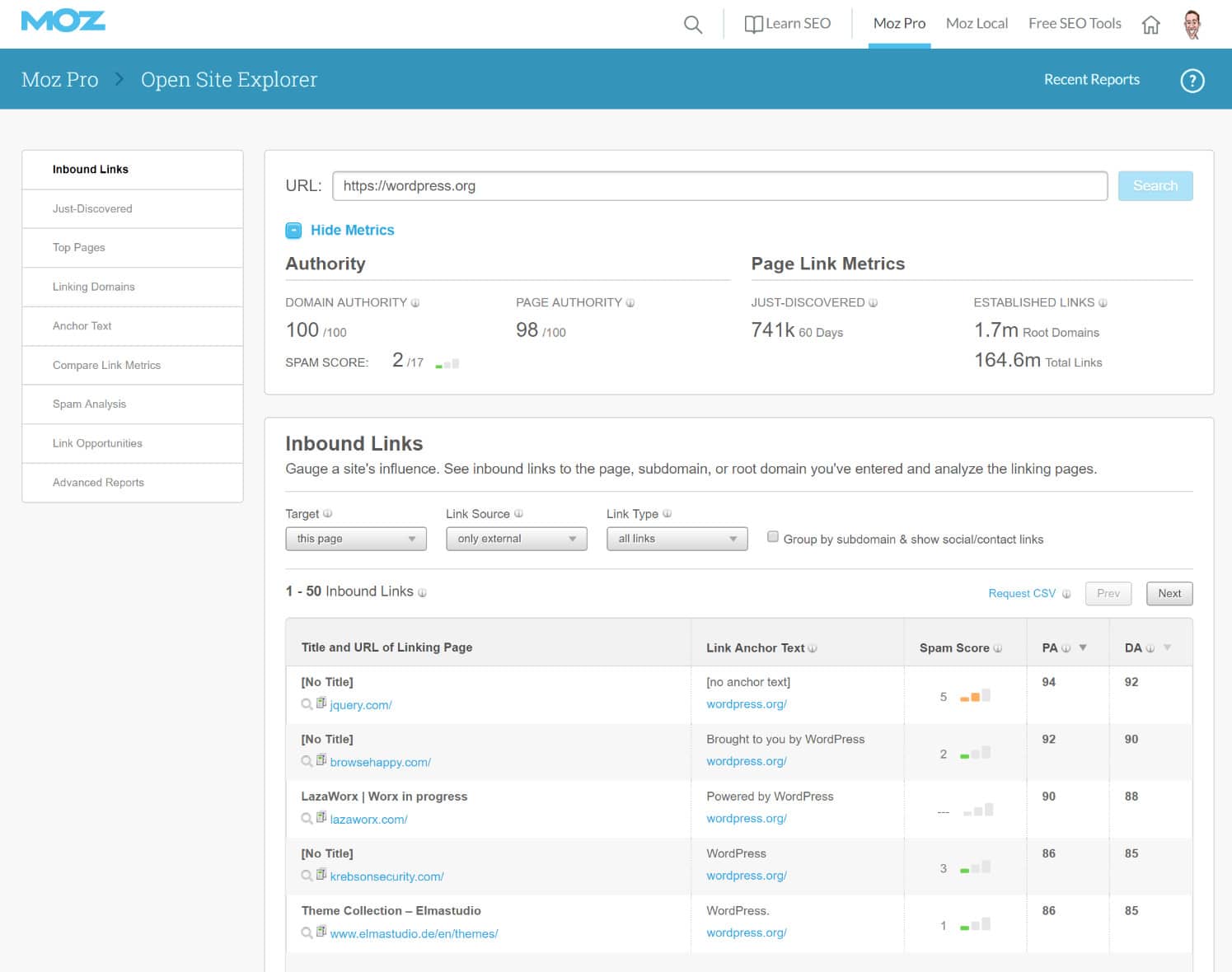
Task: Open Spam Analysis in the sidebar
Action: [89, 404]
